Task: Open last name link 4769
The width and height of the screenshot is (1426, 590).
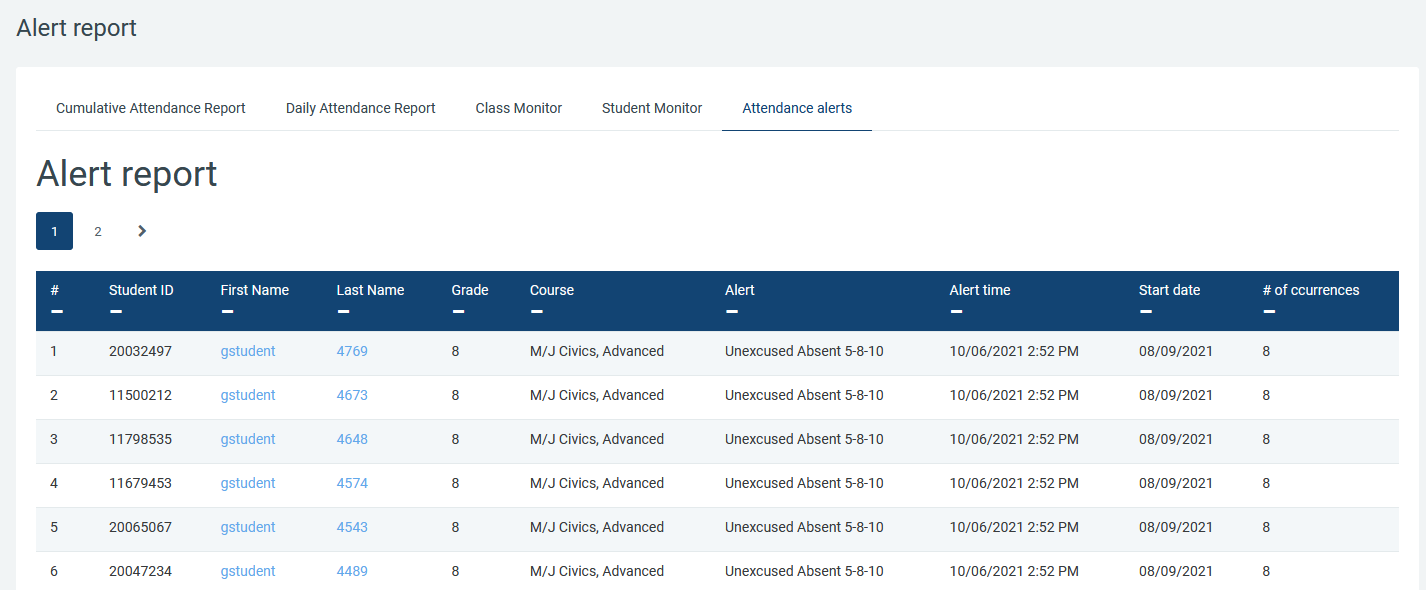Action: (x=352, y=351)
